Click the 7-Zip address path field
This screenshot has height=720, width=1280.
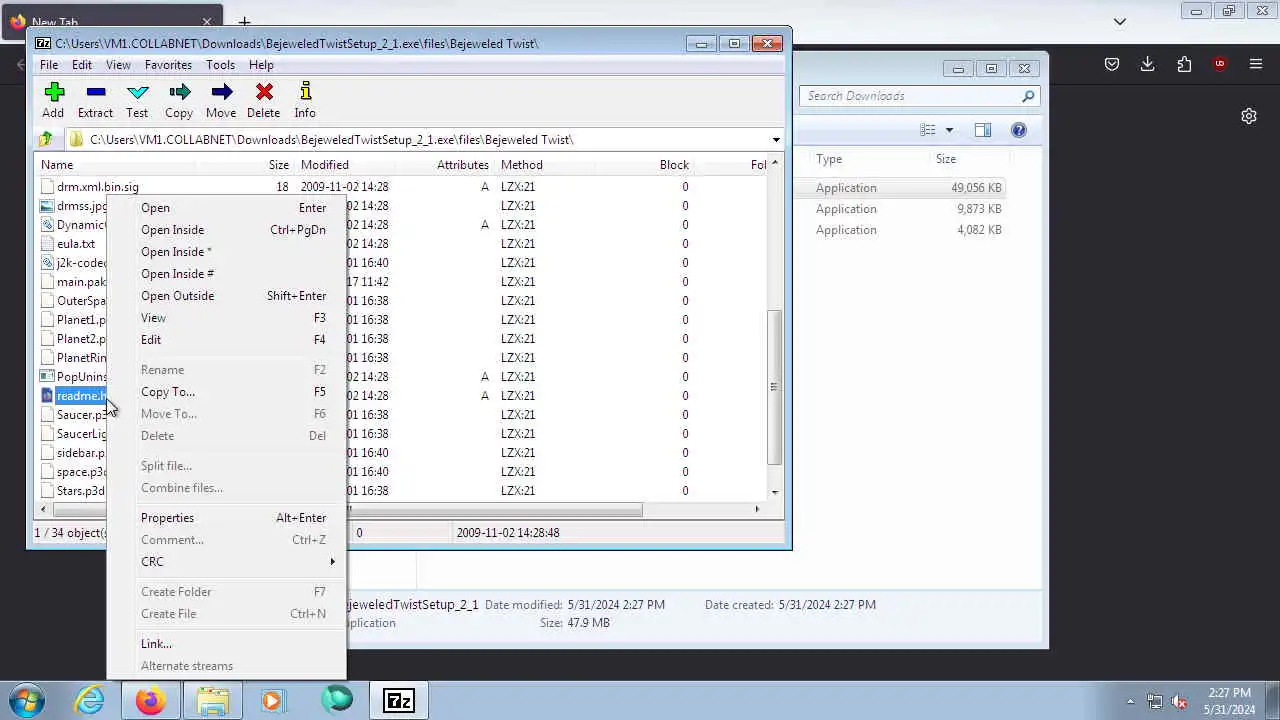427,140
